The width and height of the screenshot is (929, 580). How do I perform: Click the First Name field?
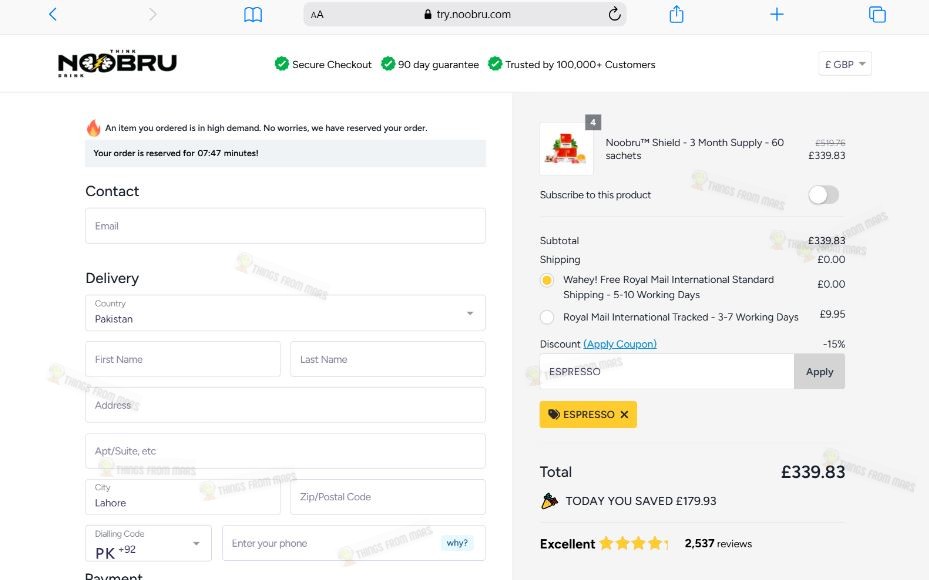(x=182, y=359)
